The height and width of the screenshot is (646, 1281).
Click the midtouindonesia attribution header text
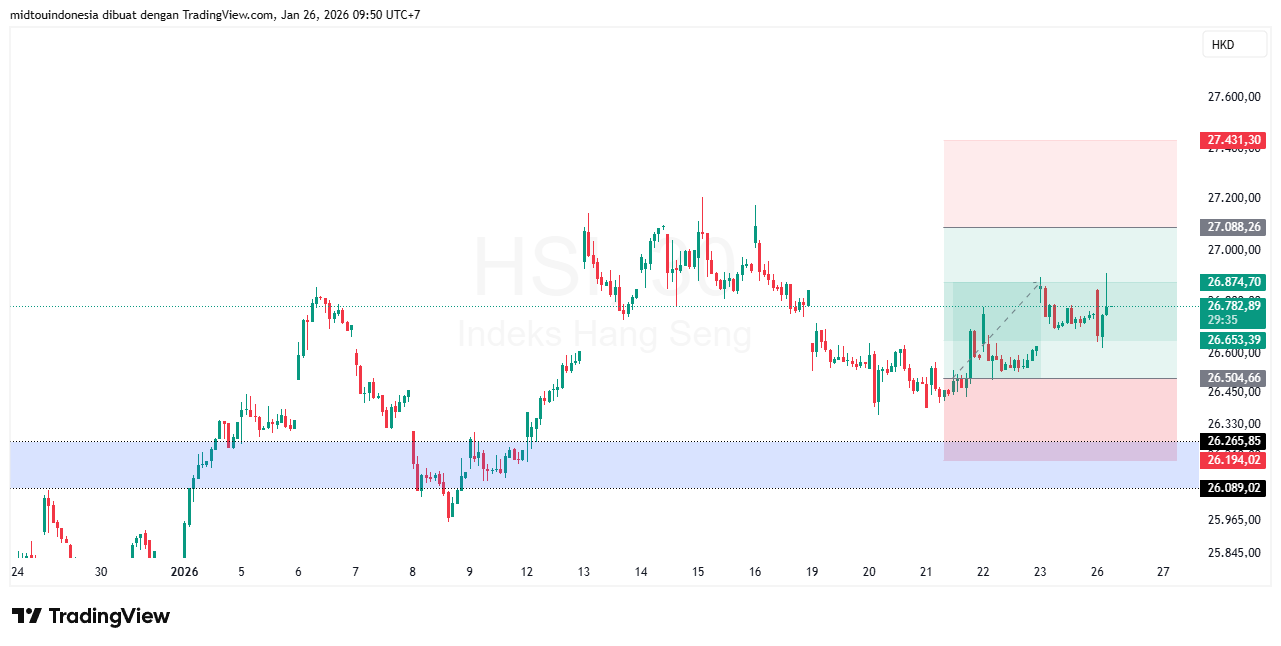click(x=215, y=15)
